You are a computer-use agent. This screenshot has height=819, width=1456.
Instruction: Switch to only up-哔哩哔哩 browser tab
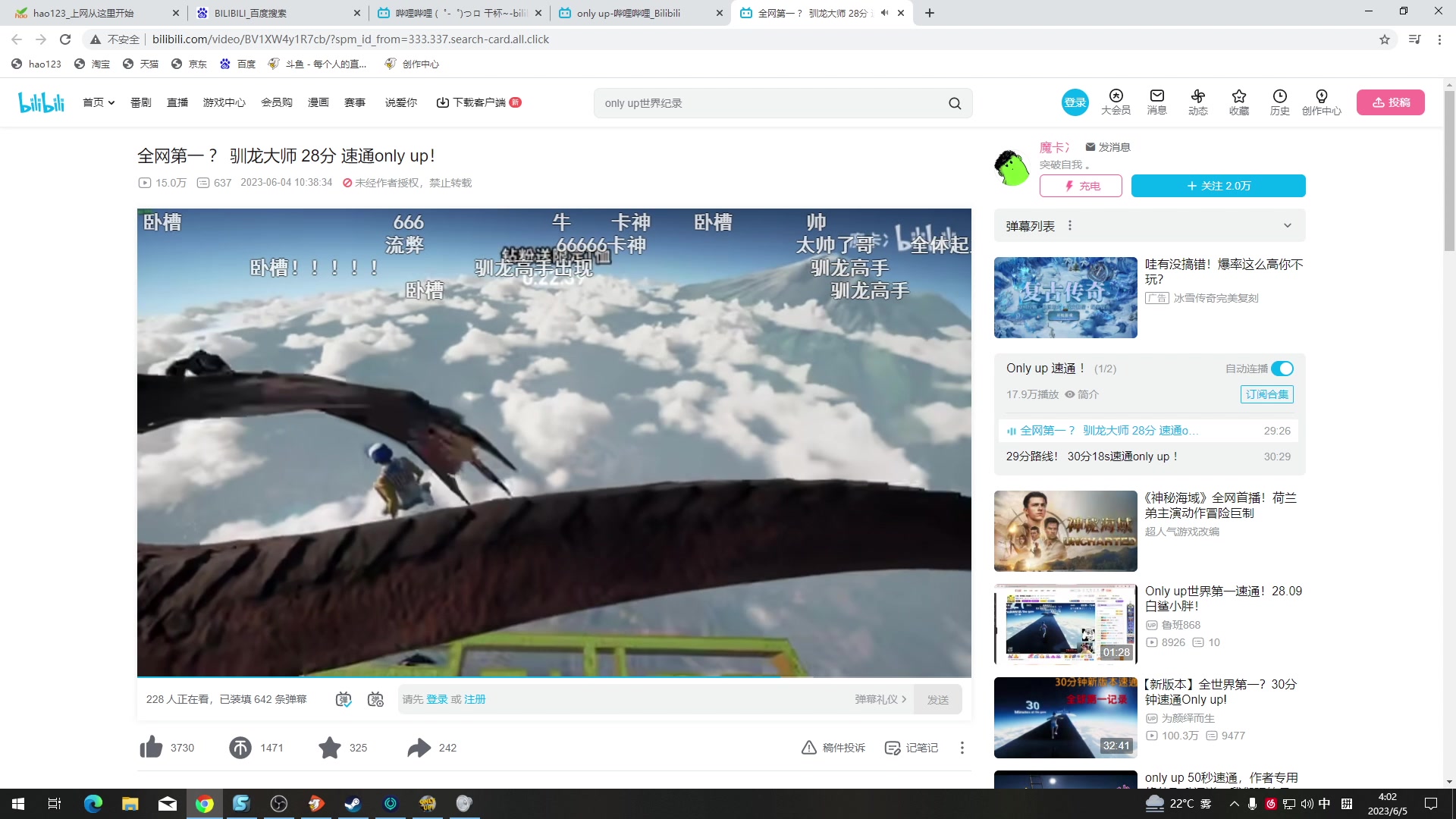point(639,13)
